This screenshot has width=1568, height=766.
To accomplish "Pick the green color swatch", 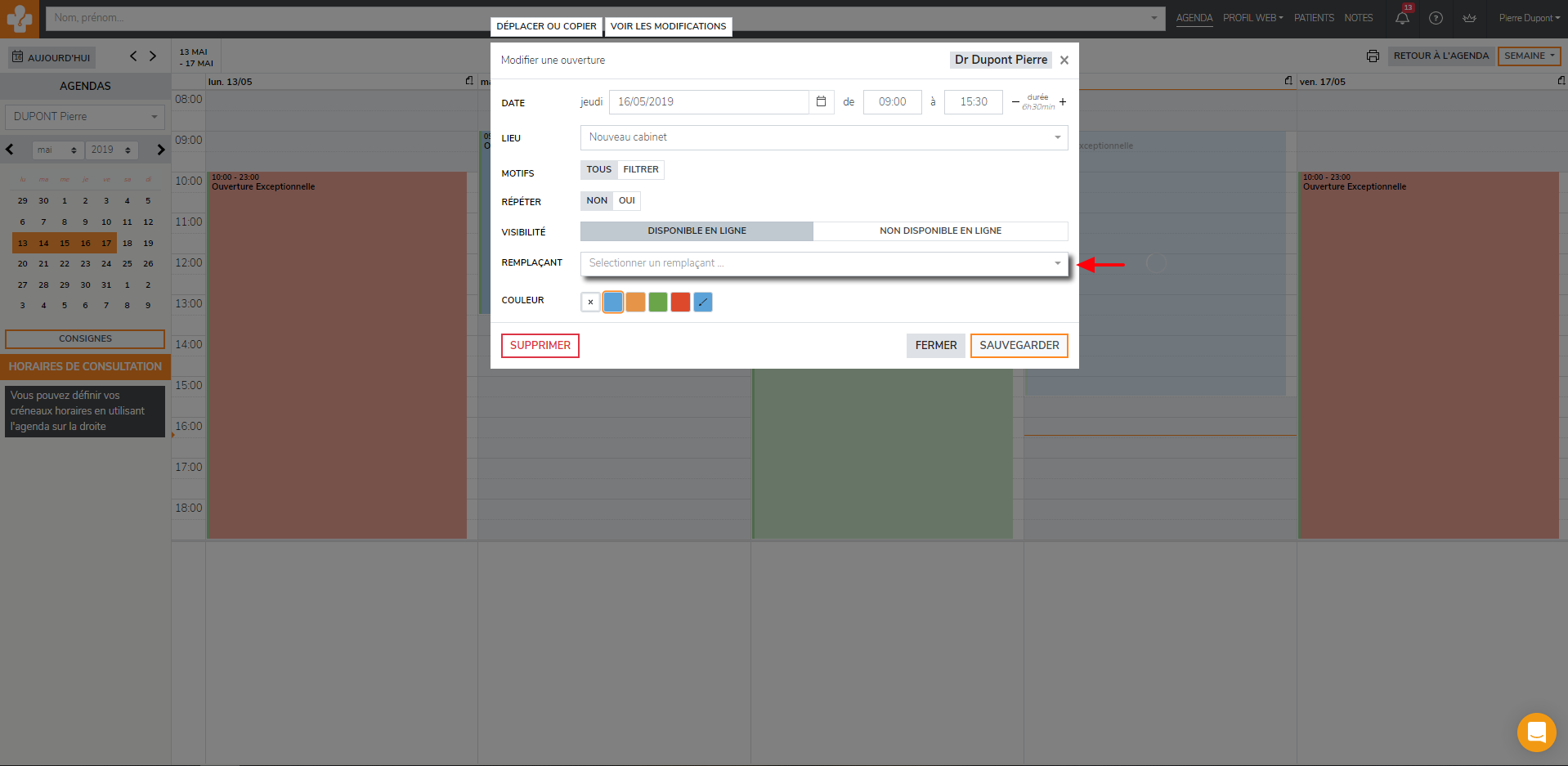I will coord(658,302).
